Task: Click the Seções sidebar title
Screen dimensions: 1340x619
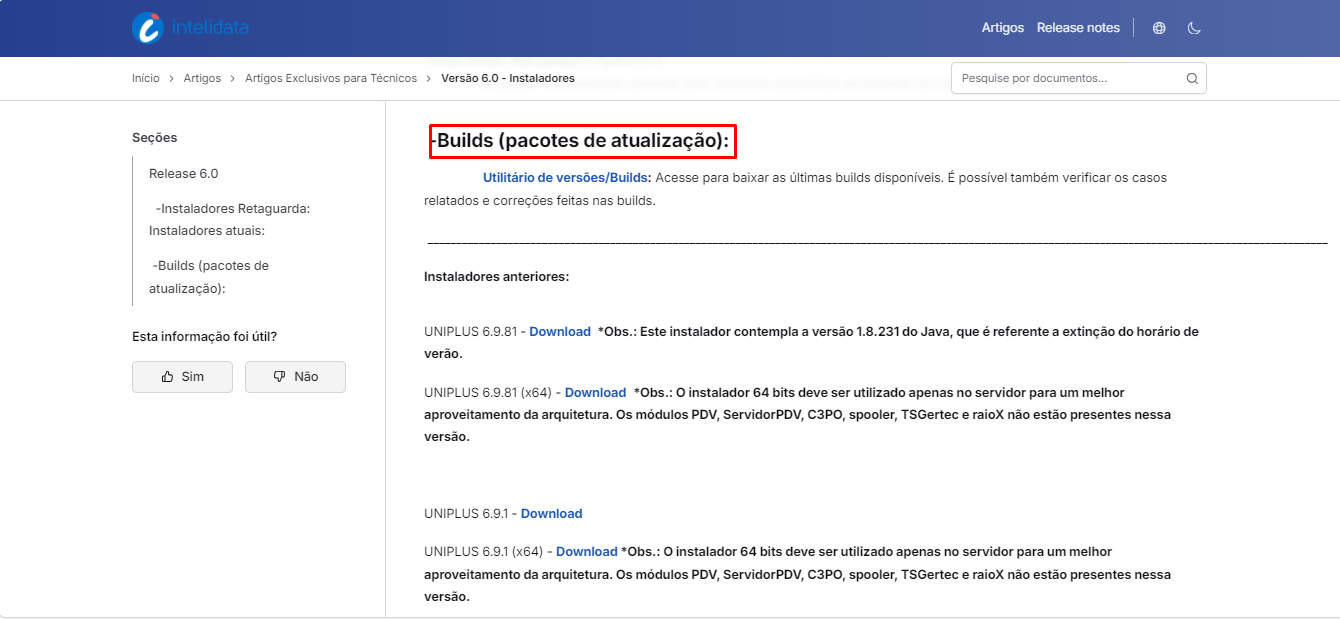Action: (154, 138)
